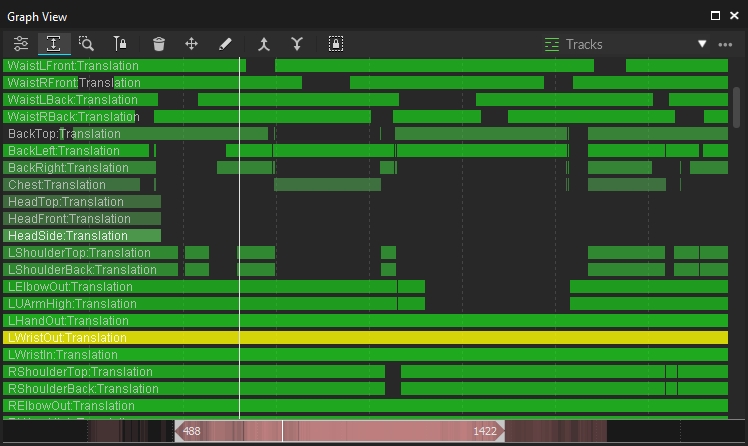Select the LWristOut:Translation track
748x446 pixels.
(67, 338)
